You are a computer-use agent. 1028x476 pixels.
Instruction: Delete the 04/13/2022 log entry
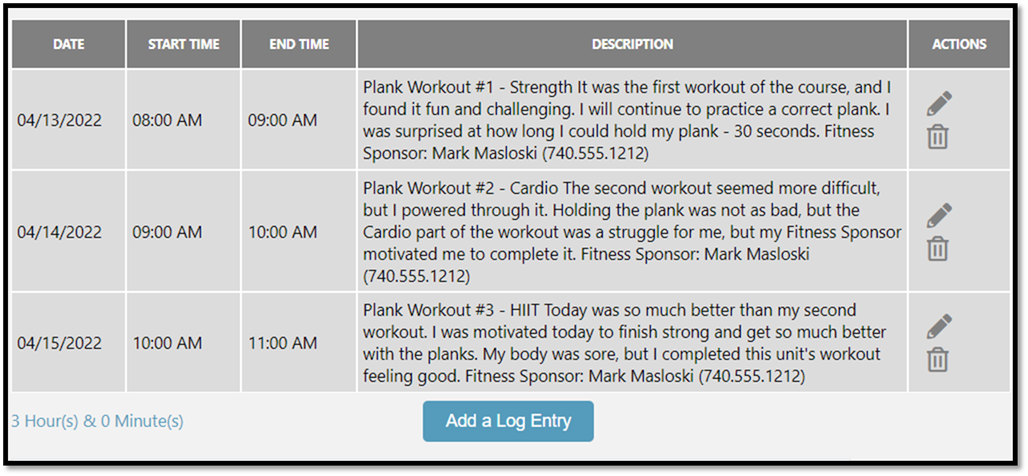tap(937, 137)
